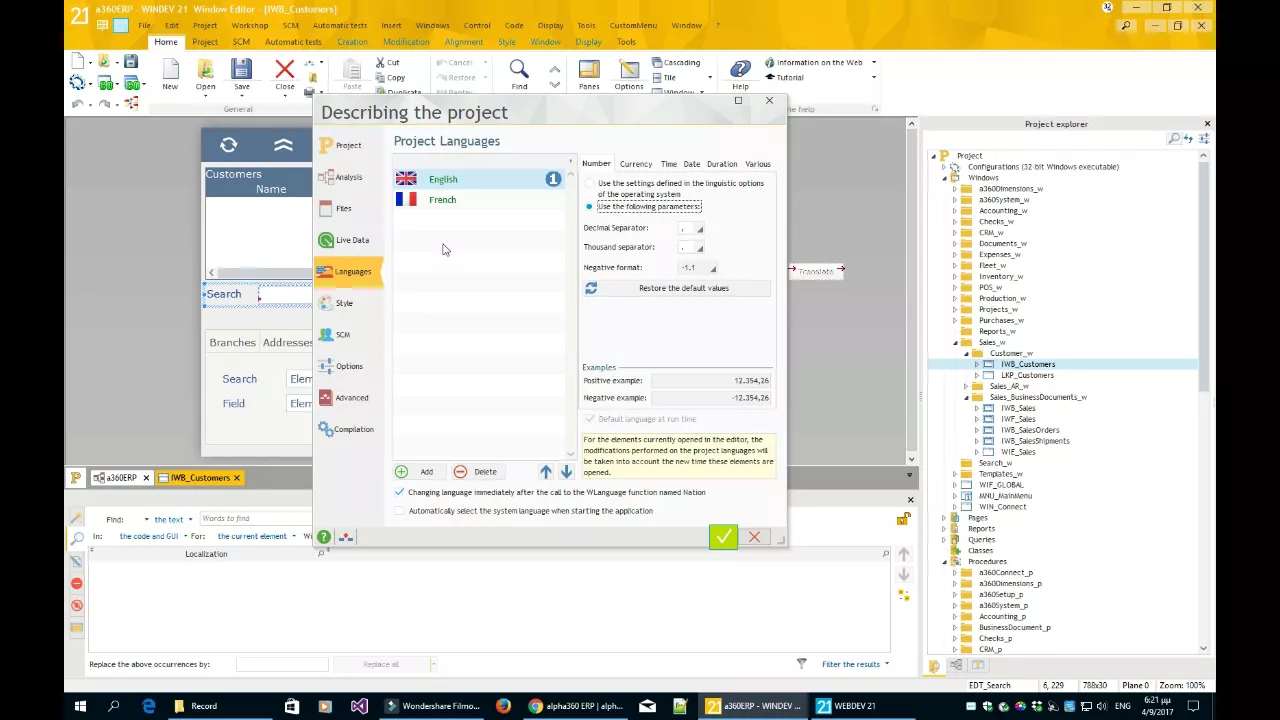Open 'Filter the results' dropdown

click(855, 664)
